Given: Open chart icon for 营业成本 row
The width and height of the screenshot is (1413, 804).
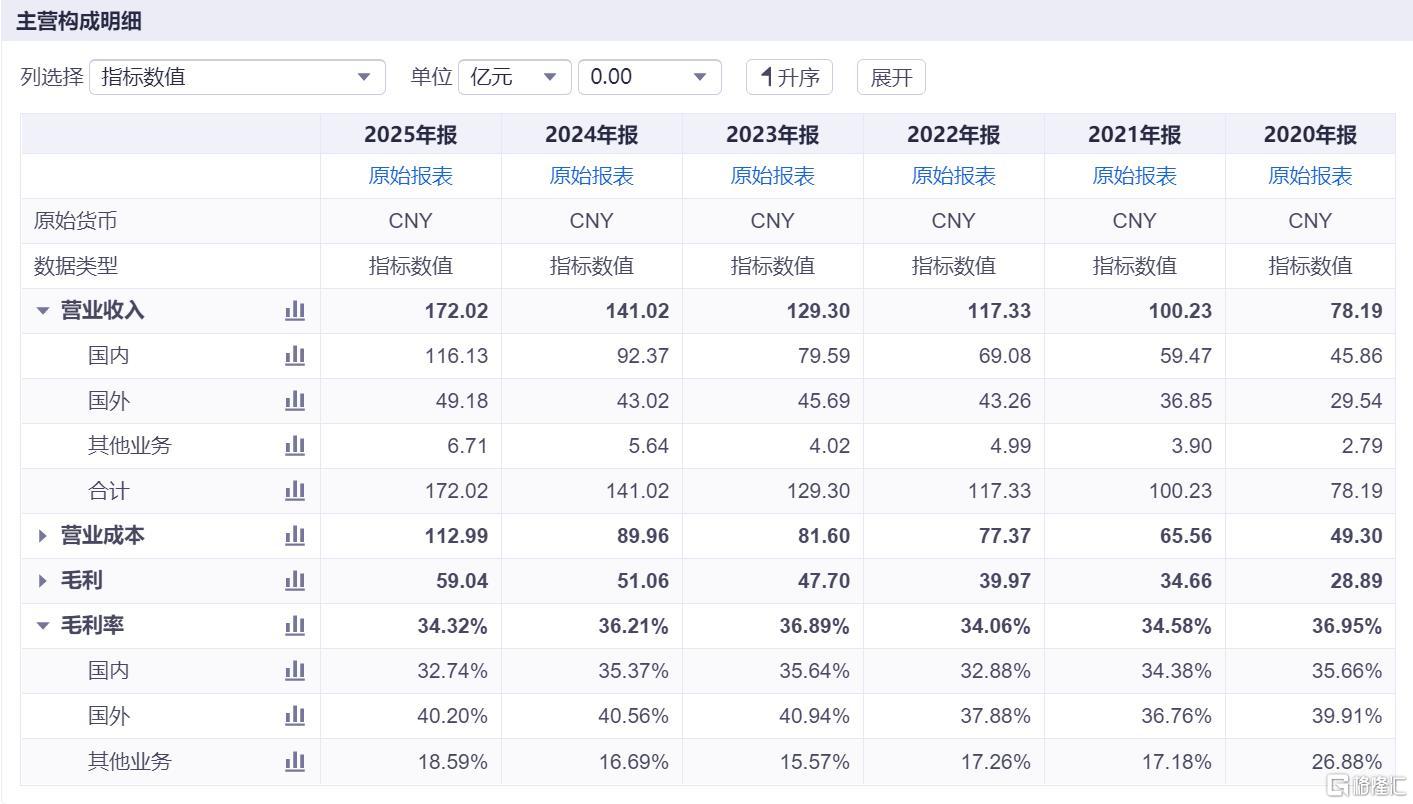Looking at the screenshot, I should click(294, 535).
